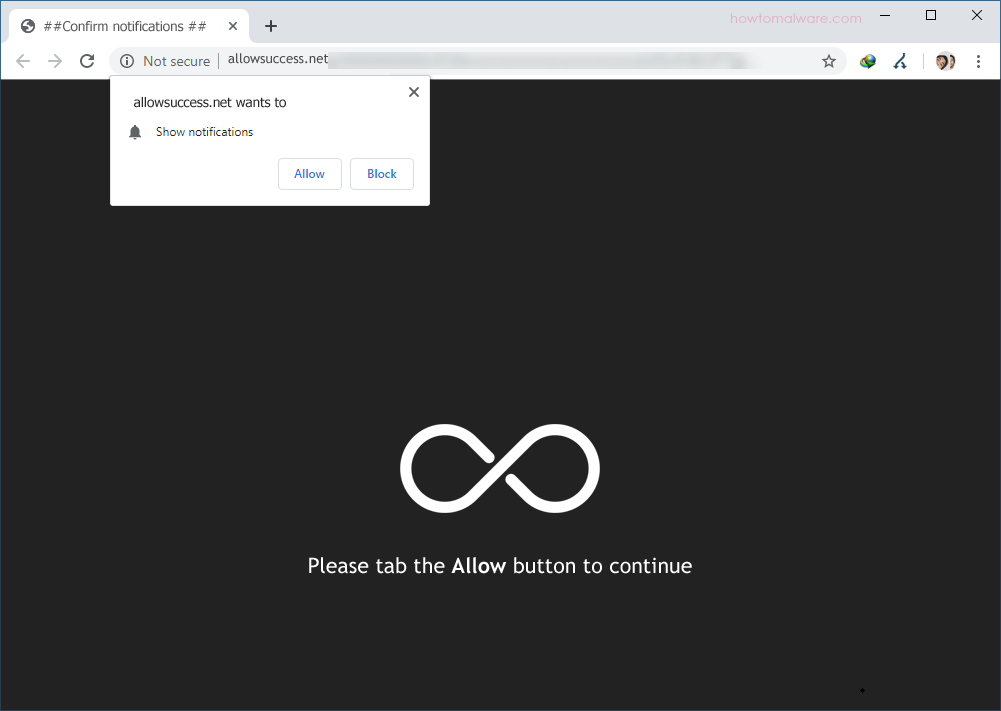Click the infinity logo on the page
This screenshot has height=711, width=1001.
tap(500, 467)
